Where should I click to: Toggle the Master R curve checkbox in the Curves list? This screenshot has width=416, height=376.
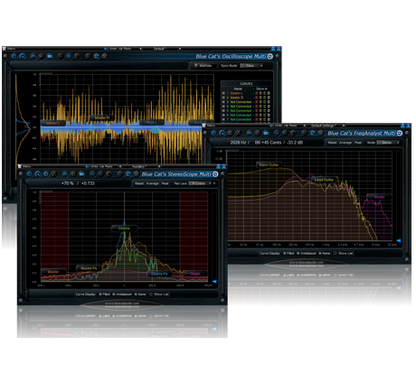[x=224, y=98]
